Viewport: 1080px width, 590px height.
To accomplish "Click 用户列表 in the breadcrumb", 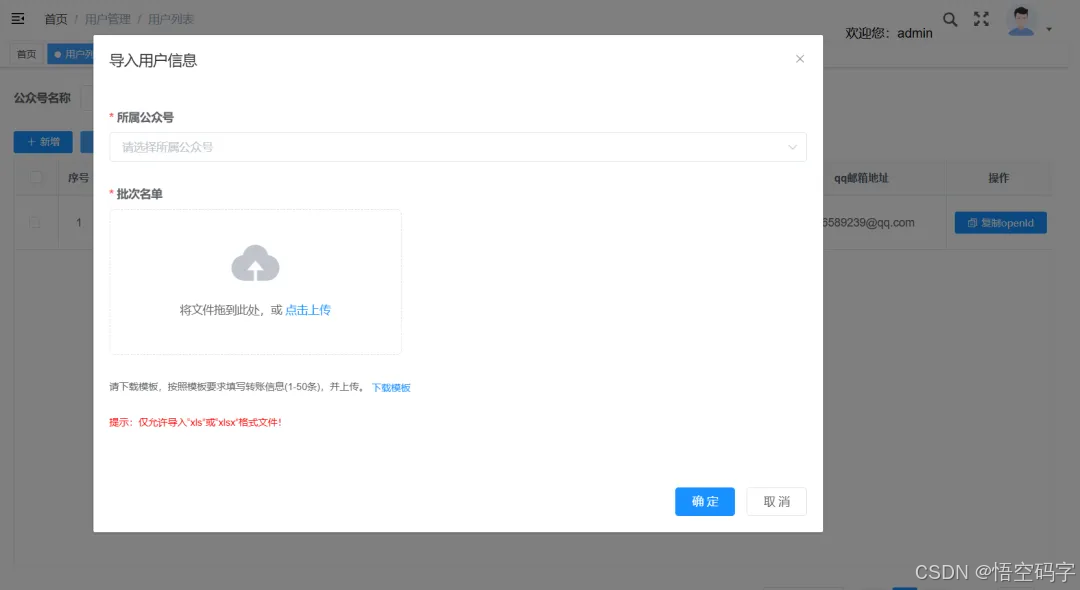I will click(x=171, y=19).
